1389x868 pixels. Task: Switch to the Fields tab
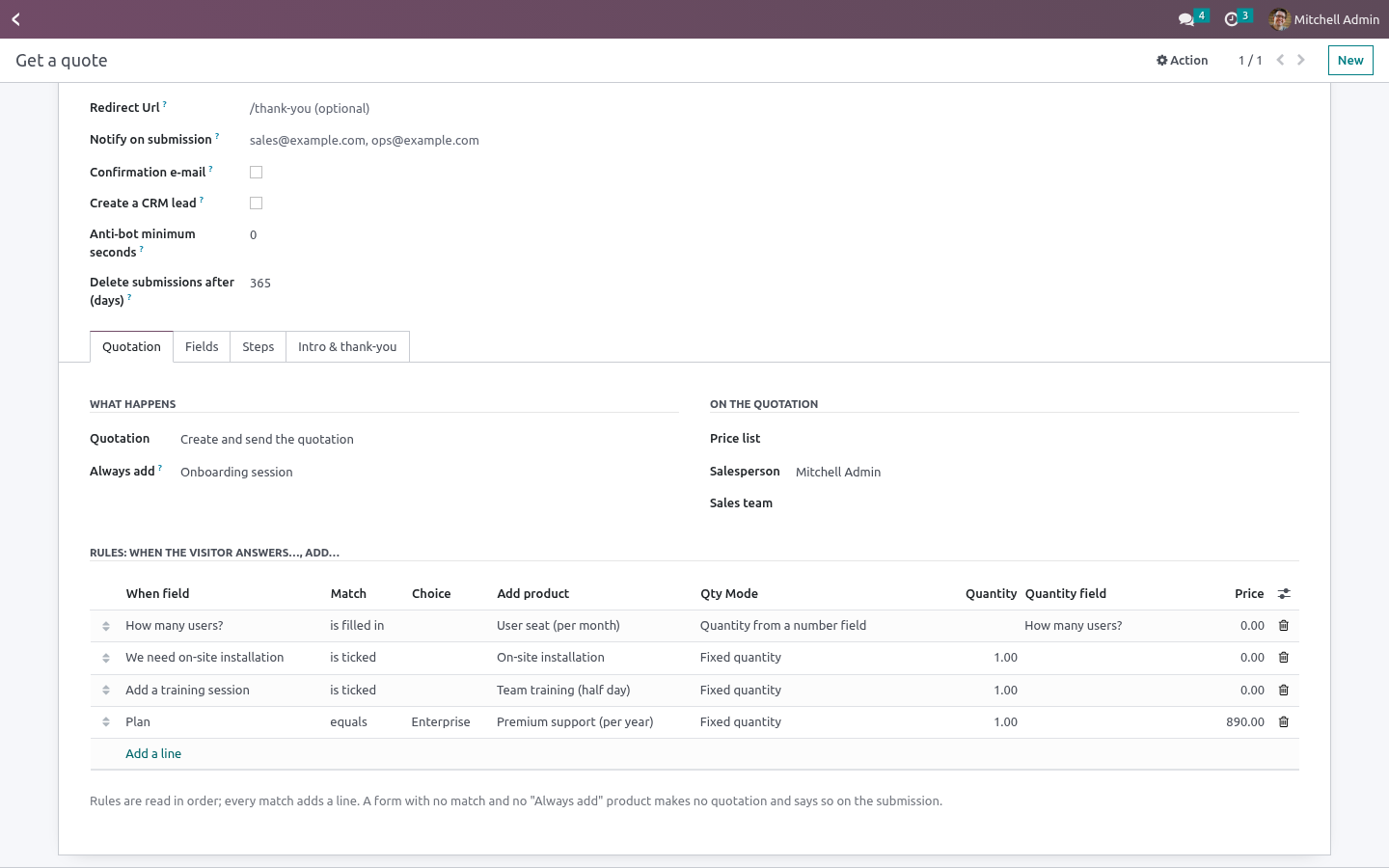(202, 347)
